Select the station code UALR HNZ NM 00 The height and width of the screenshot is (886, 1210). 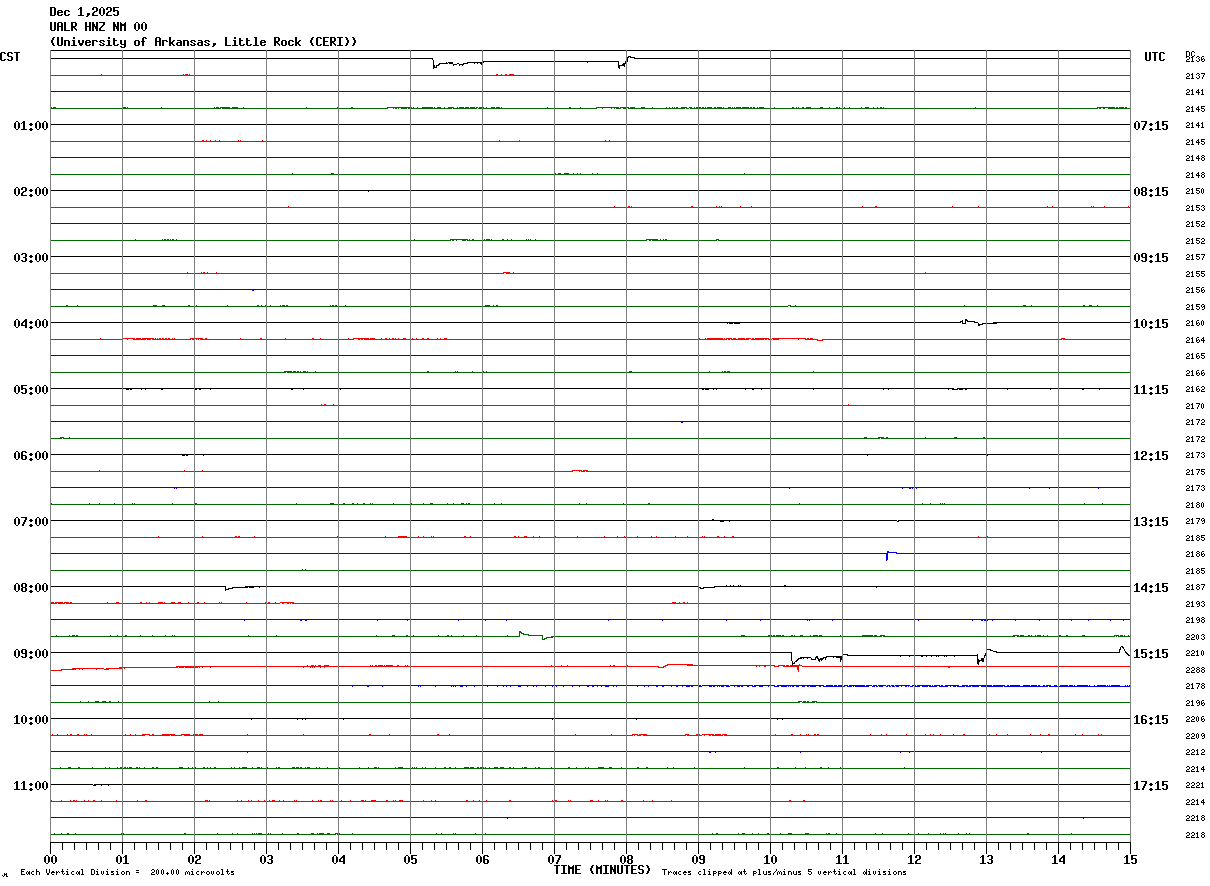[x=98, y=27]
